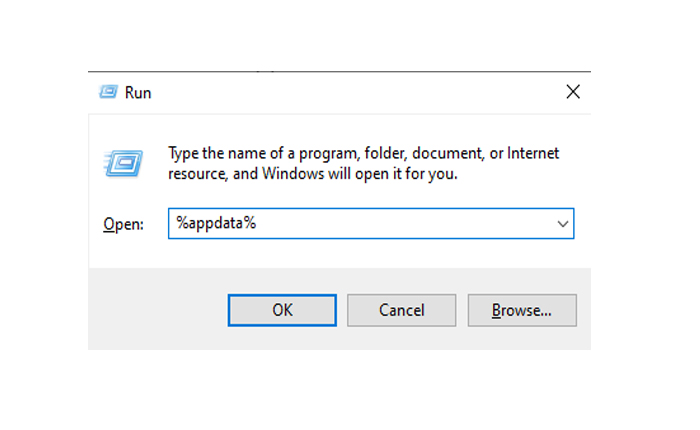Viewport: 700px width, 430px height.
Task: Expand the Open combo box dropdown arrow
Action: pyautogui.click(x=562, y=224)
